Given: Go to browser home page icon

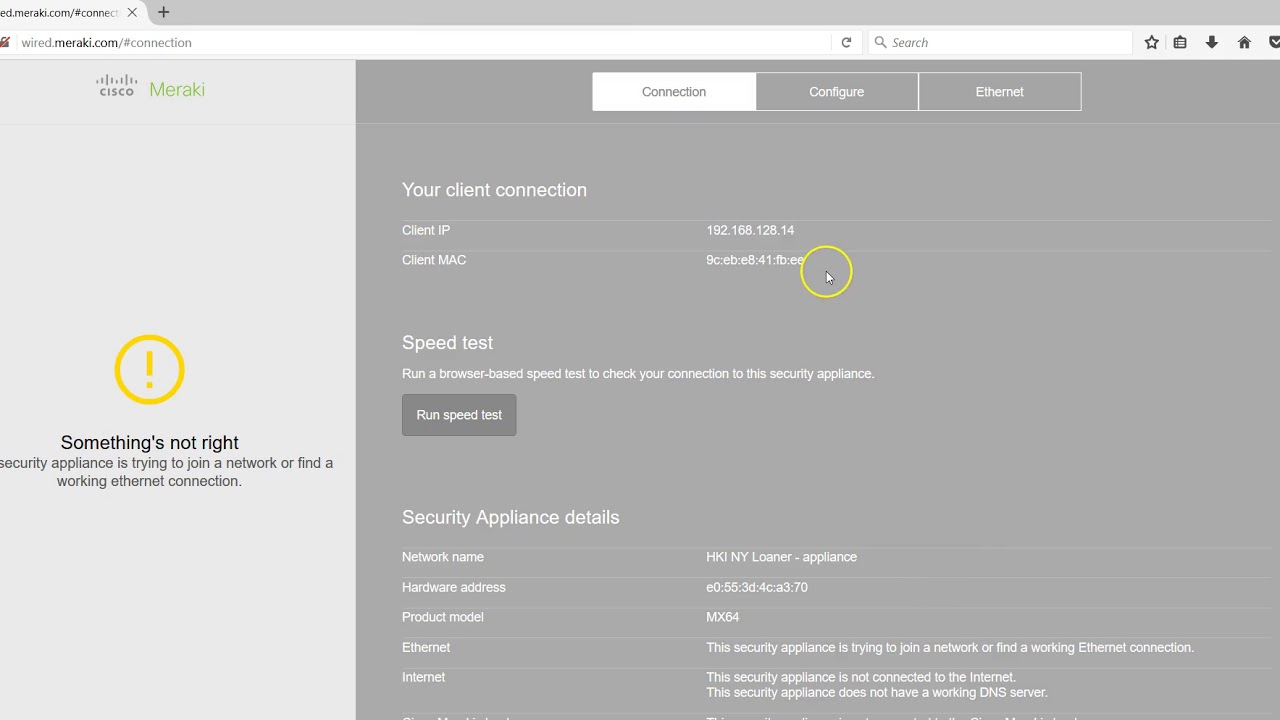Looking at the screenshot, I should (x=1244, y=42).
